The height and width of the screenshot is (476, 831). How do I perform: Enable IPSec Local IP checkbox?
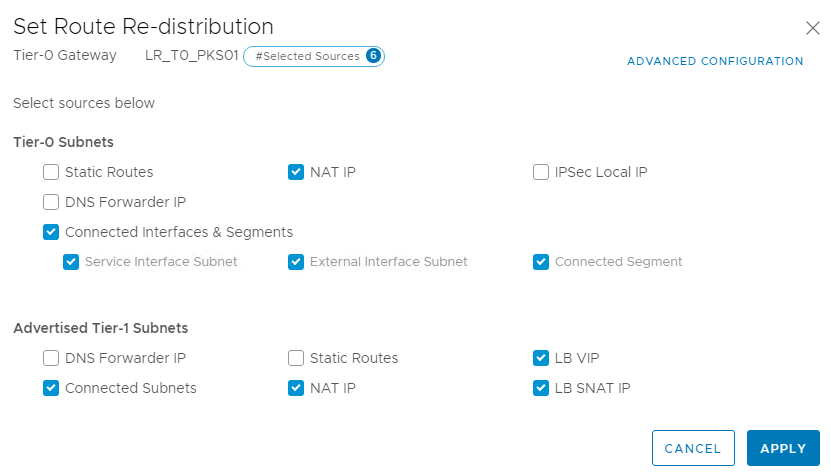(x=541, y=172)
